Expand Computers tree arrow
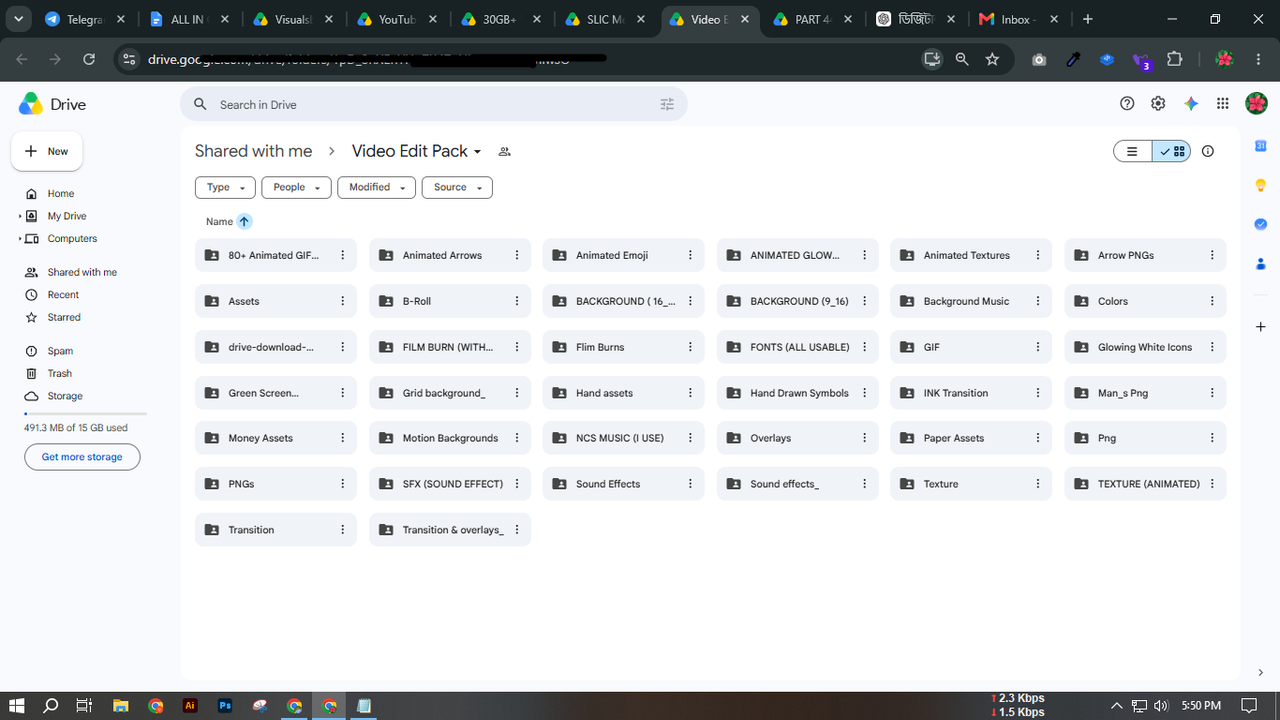The width and height of the screenshot is (1280, 720). click(20, 239)
